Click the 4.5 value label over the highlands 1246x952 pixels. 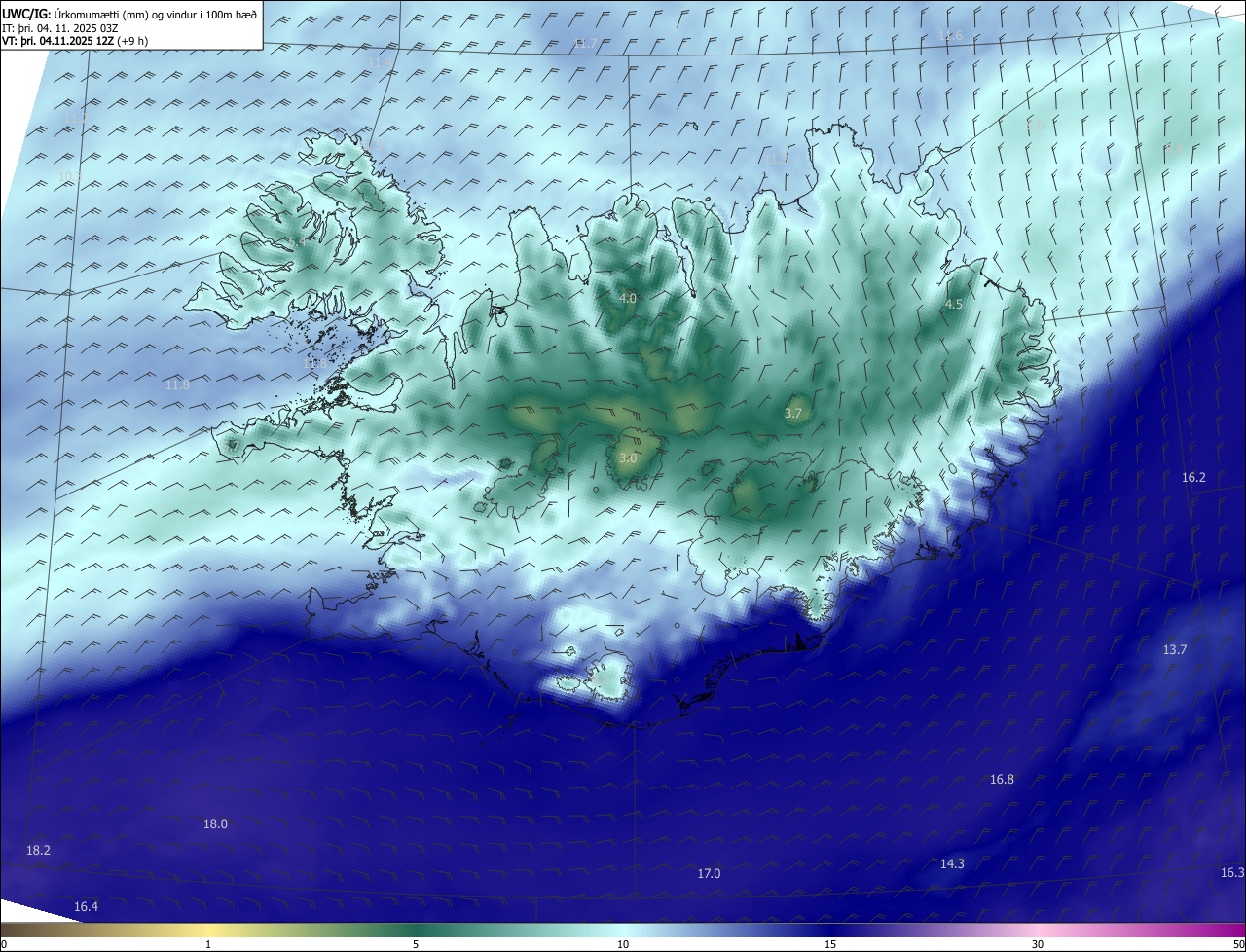[x=954, y=305]
